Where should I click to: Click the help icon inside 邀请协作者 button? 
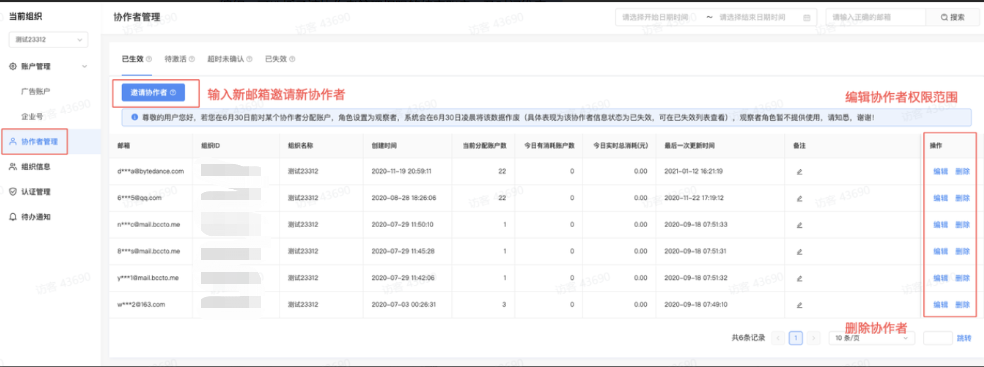tap(173, 92)
